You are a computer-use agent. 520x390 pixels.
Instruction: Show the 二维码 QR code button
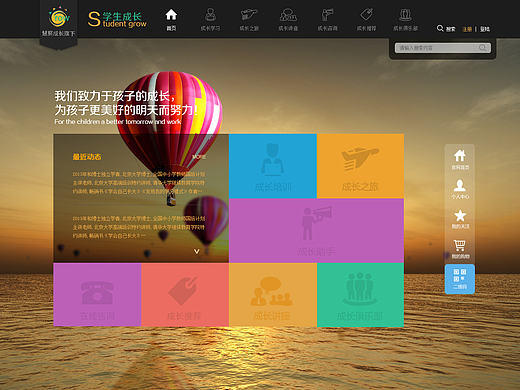coord(460,279)
